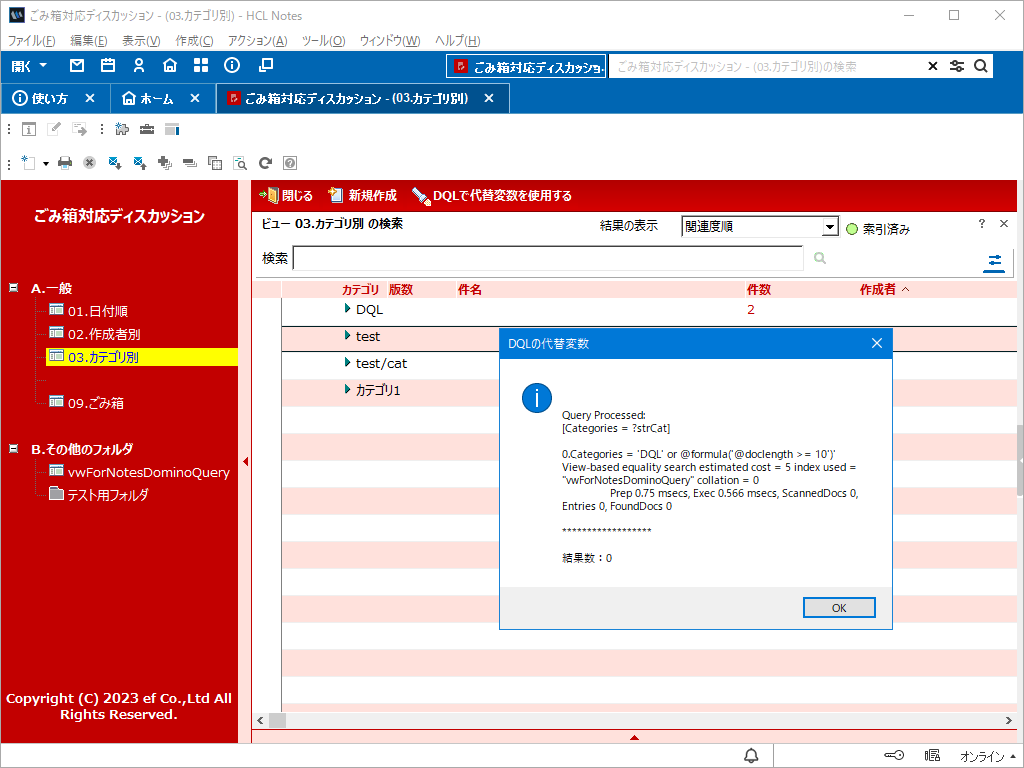Click the 新規作成 action button
This screenshot has height=768, width=1024.
coord(362,196)
